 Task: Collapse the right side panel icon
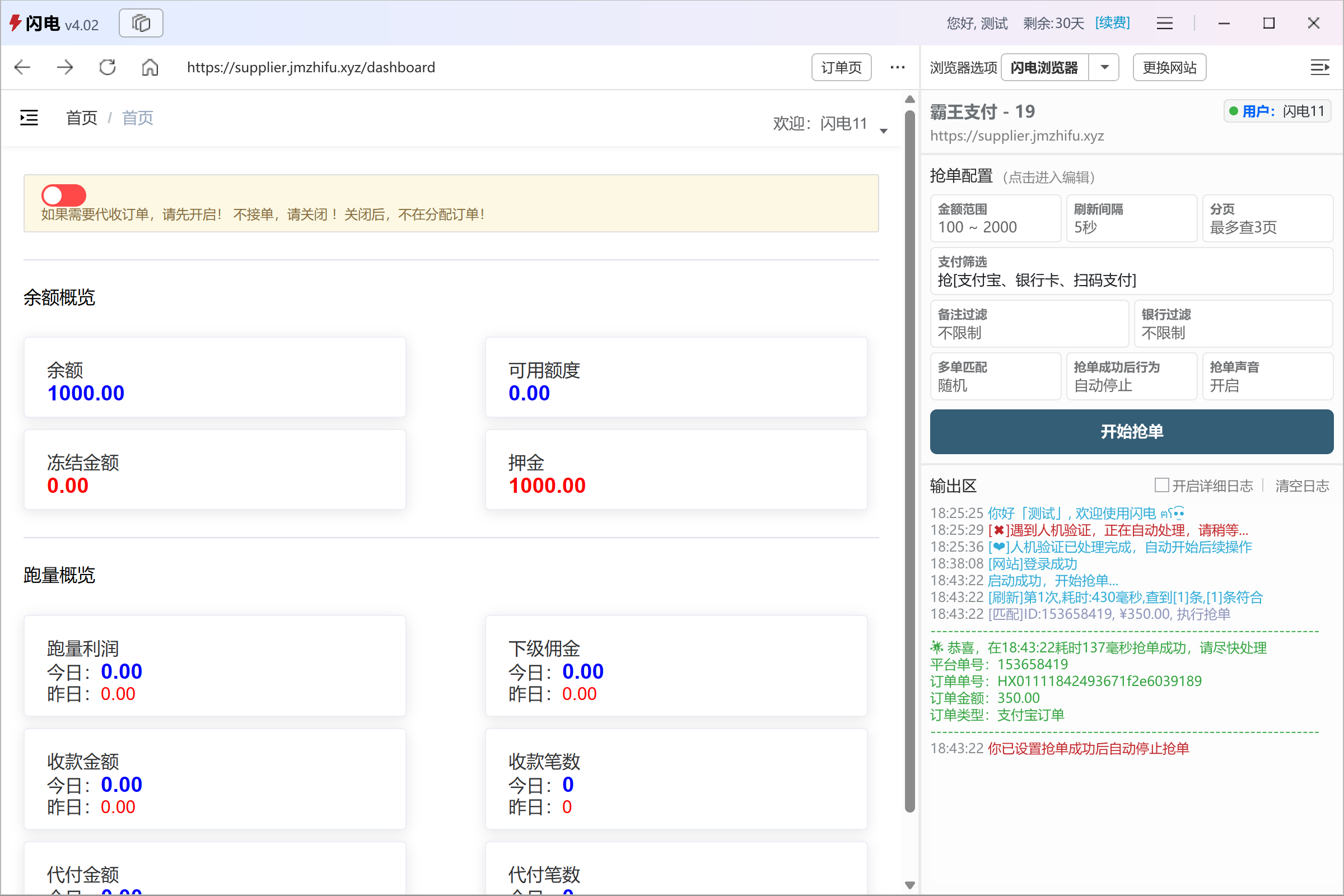point(1319,67)
